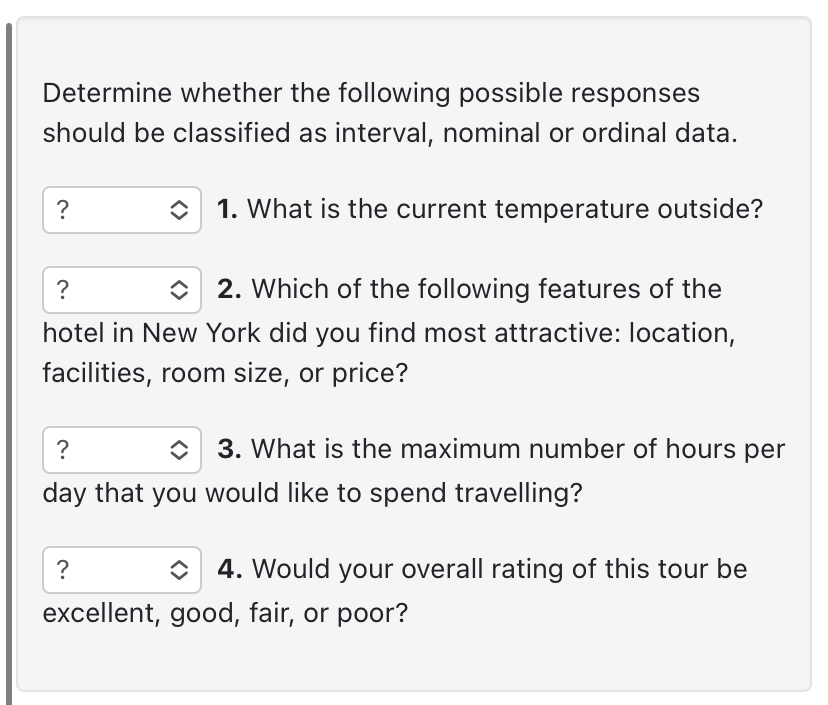Screen dimensions: 828x705
Task: Click the chevron arrows on question 1's select box
Action: pos(178,210)
